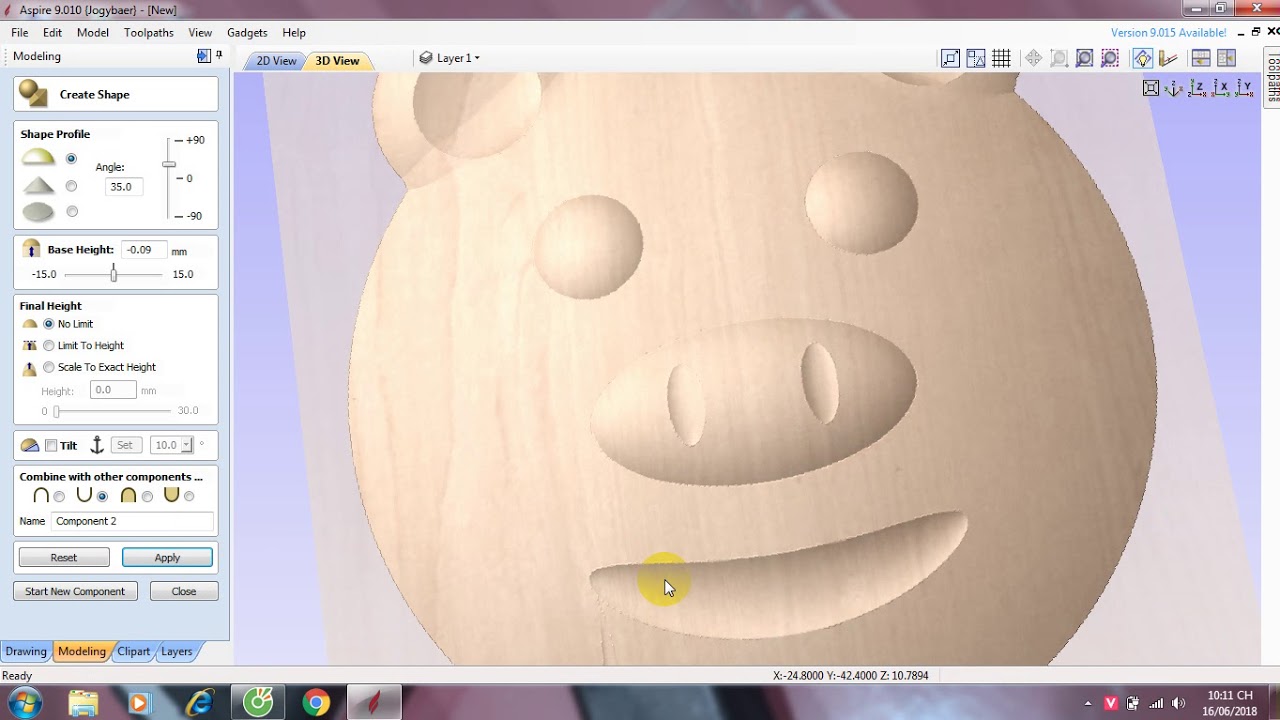Switch to the Layers tab
The height and width of the screenshot is (720, 1280).
177,651
